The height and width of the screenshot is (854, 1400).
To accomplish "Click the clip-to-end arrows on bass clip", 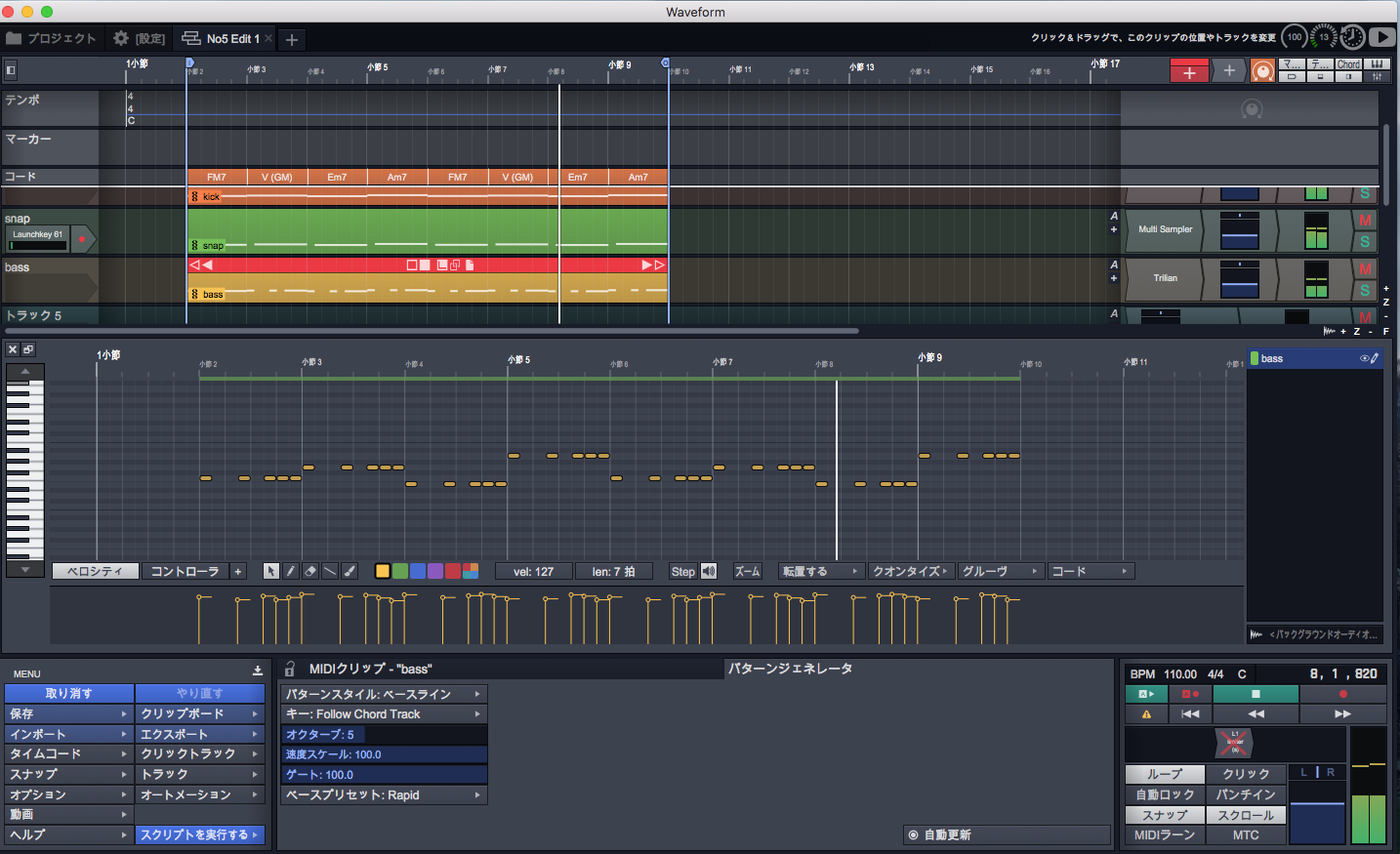I will [653, 264].
